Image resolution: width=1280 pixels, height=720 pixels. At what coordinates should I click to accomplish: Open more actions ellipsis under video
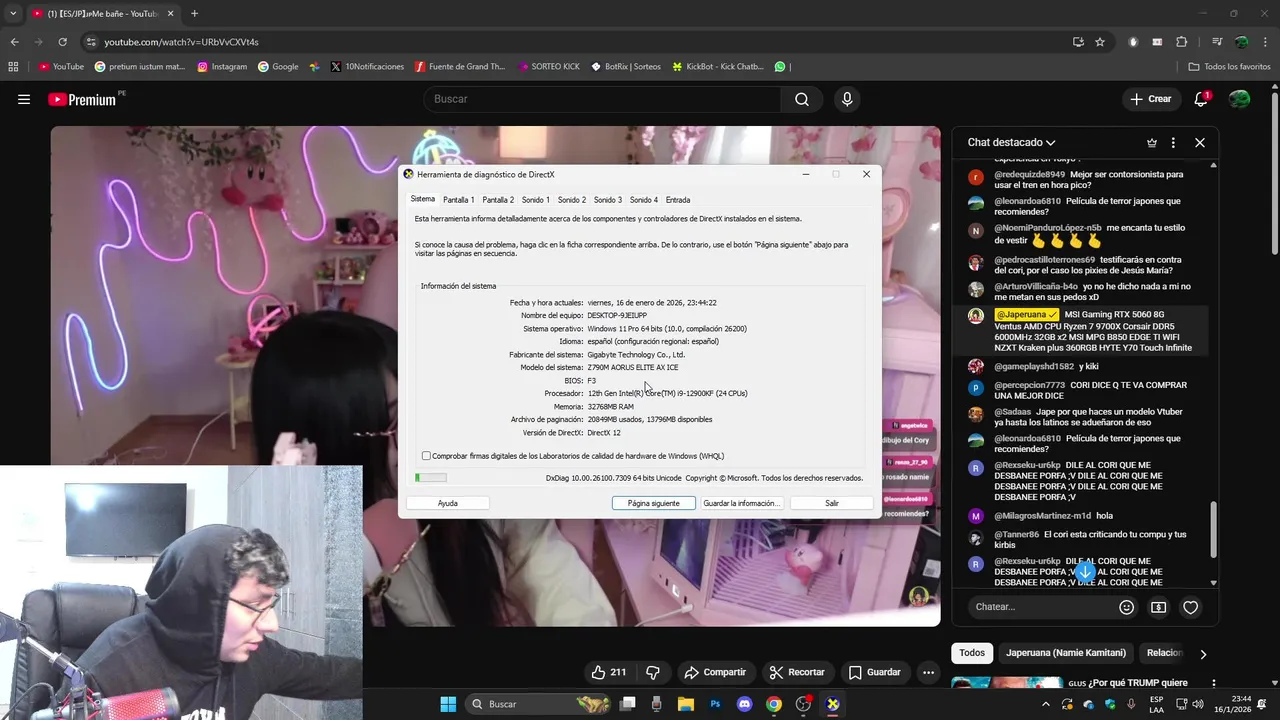929,672
